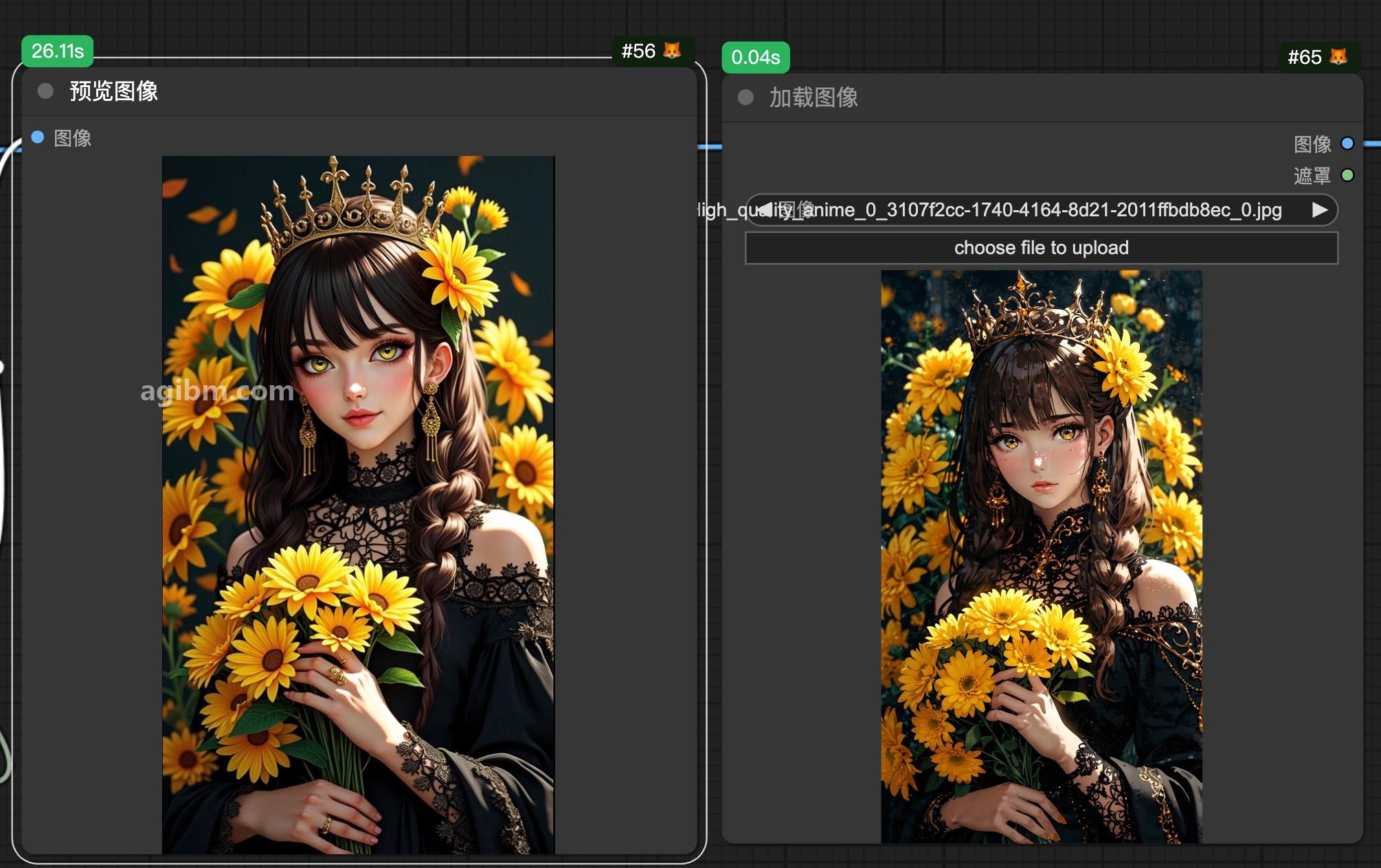Click the 图像 output label on the load image node
Screen dimensions: 1381x868
click(1312, 144)
